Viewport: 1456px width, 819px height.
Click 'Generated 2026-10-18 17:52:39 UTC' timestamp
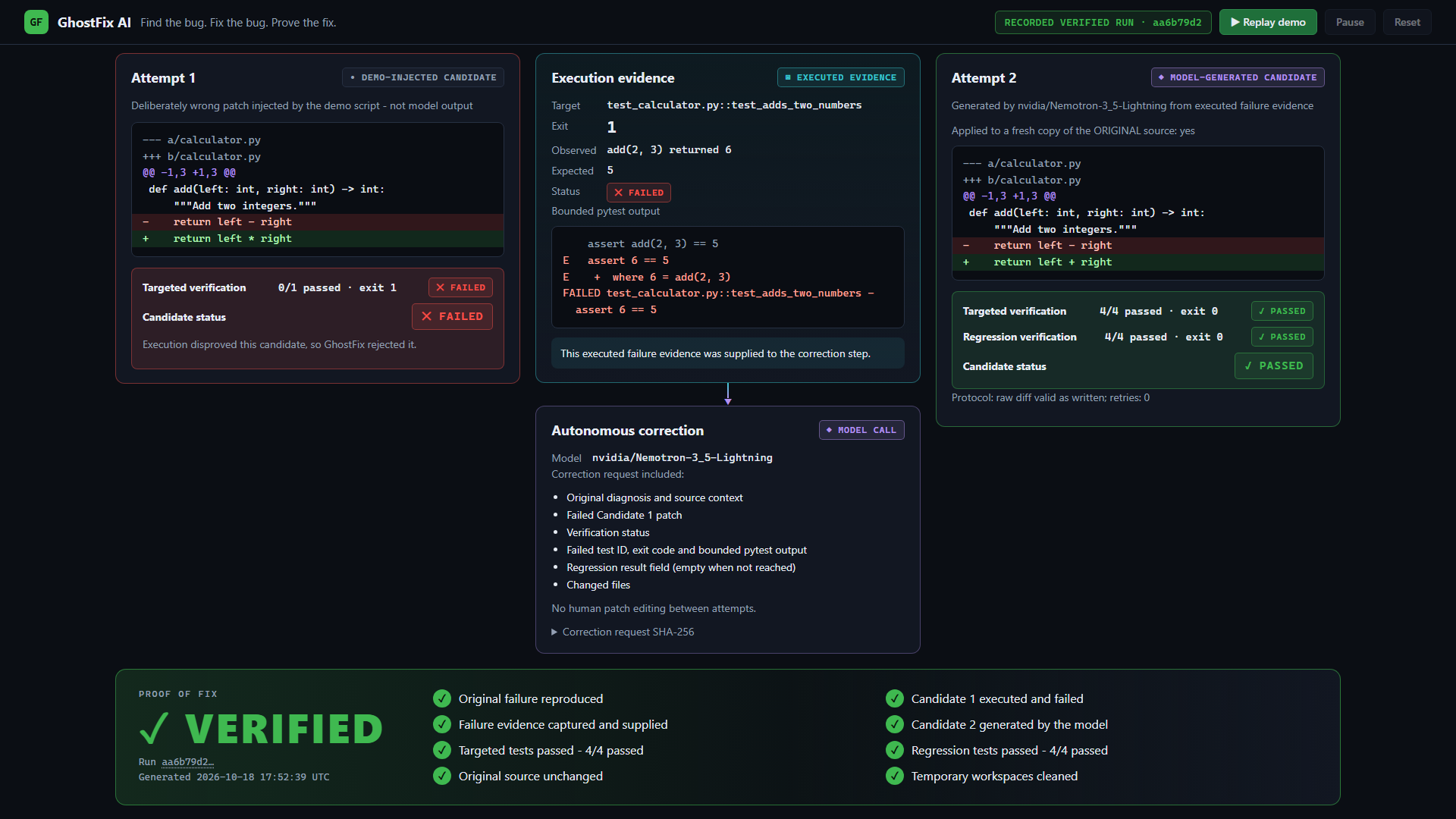click(x=234, y=777)
